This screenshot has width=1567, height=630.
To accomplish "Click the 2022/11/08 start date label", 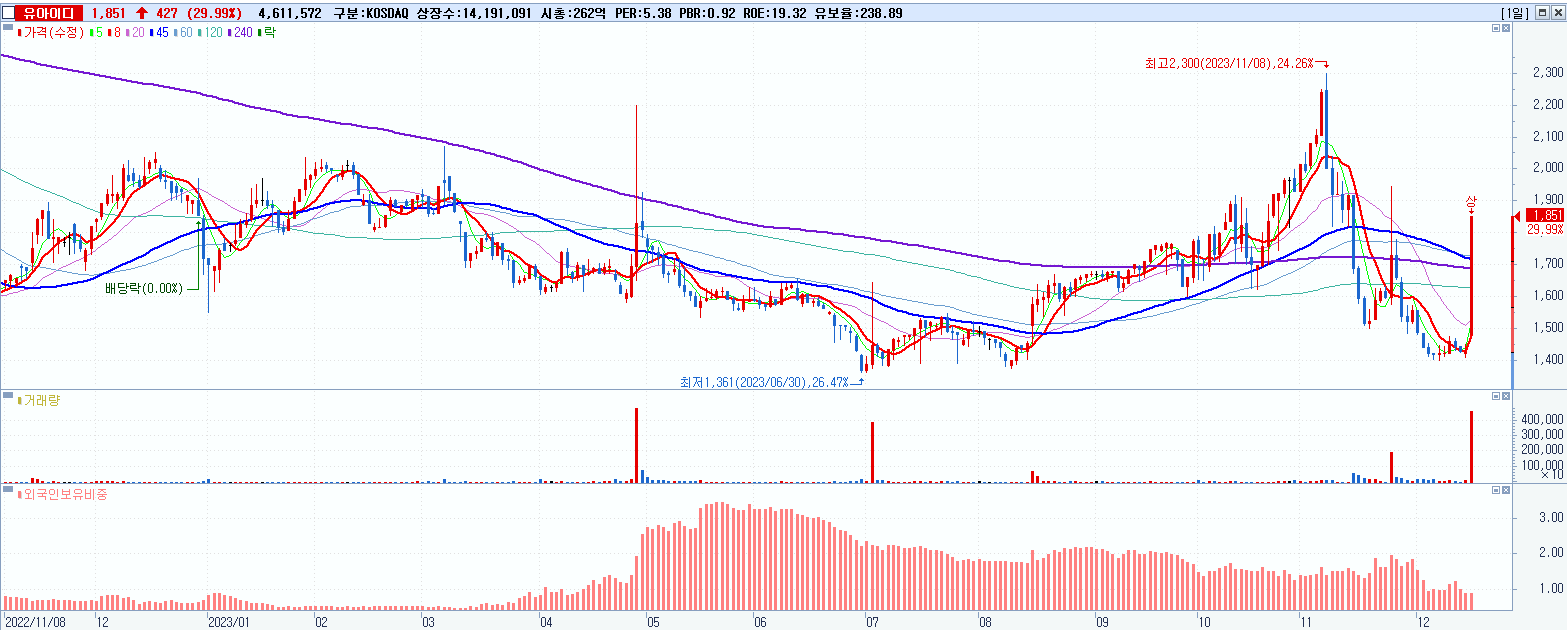I will (x=34, y=621).
